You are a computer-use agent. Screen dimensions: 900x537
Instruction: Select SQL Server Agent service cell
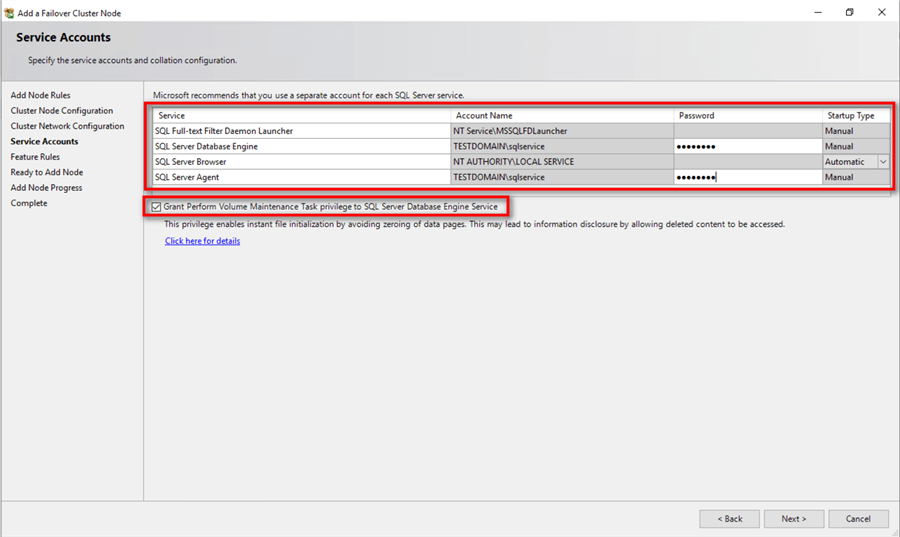[302, 177]
